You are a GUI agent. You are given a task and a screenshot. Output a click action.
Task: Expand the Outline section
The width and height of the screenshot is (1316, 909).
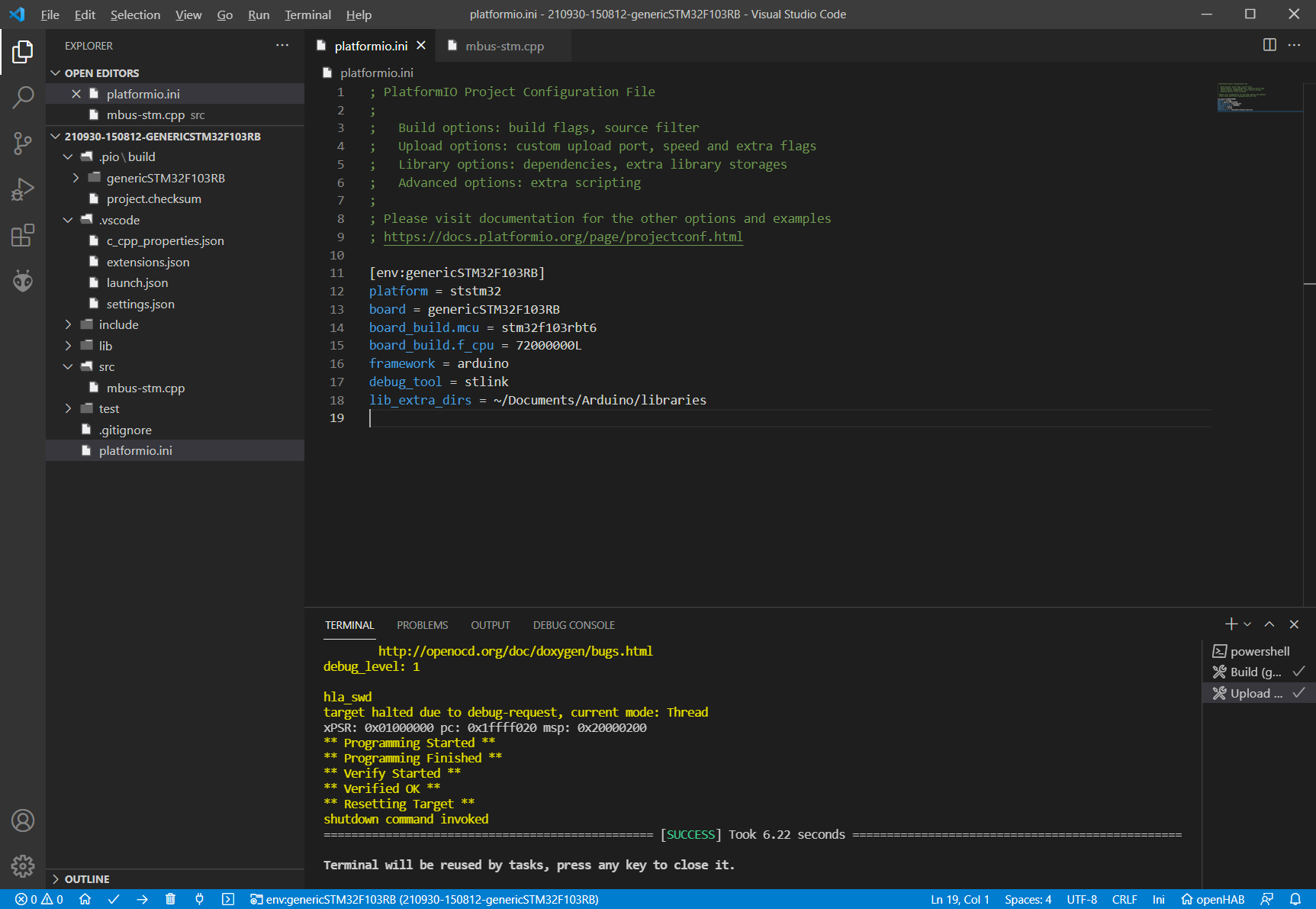(175, 879)
